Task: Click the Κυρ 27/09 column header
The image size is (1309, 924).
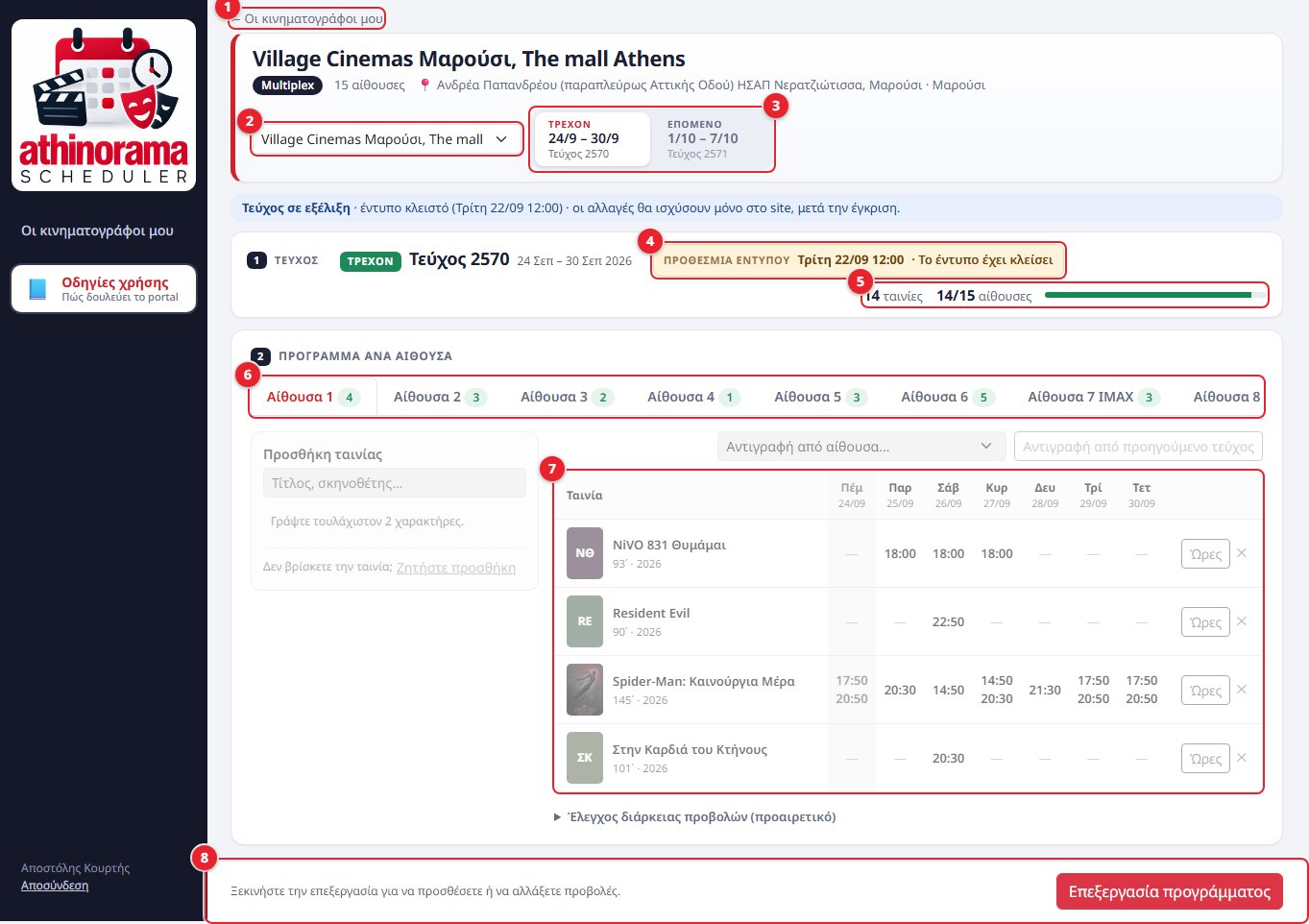Action: tap(997, 495)
